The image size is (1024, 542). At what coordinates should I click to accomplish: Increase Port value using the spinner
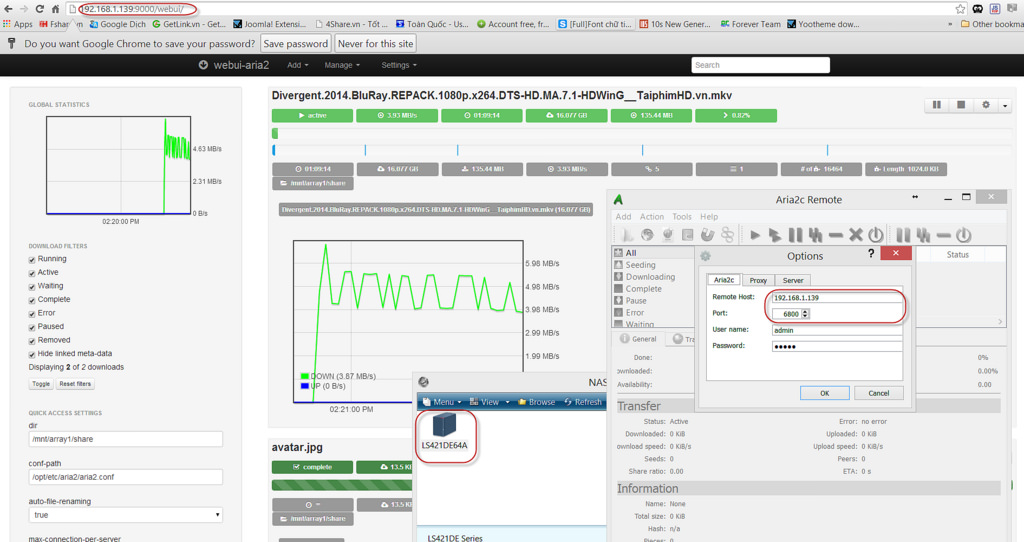coord(806,311)
